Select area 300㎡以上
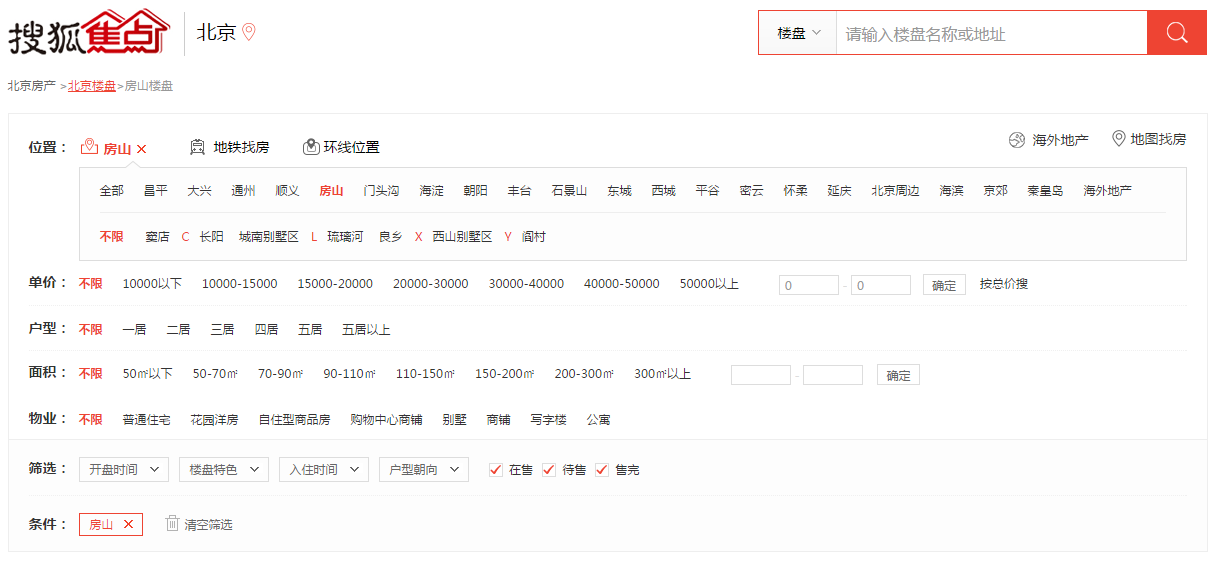Image resolution: width=1215 pixels, height=562 pixels. click(663, 374)
